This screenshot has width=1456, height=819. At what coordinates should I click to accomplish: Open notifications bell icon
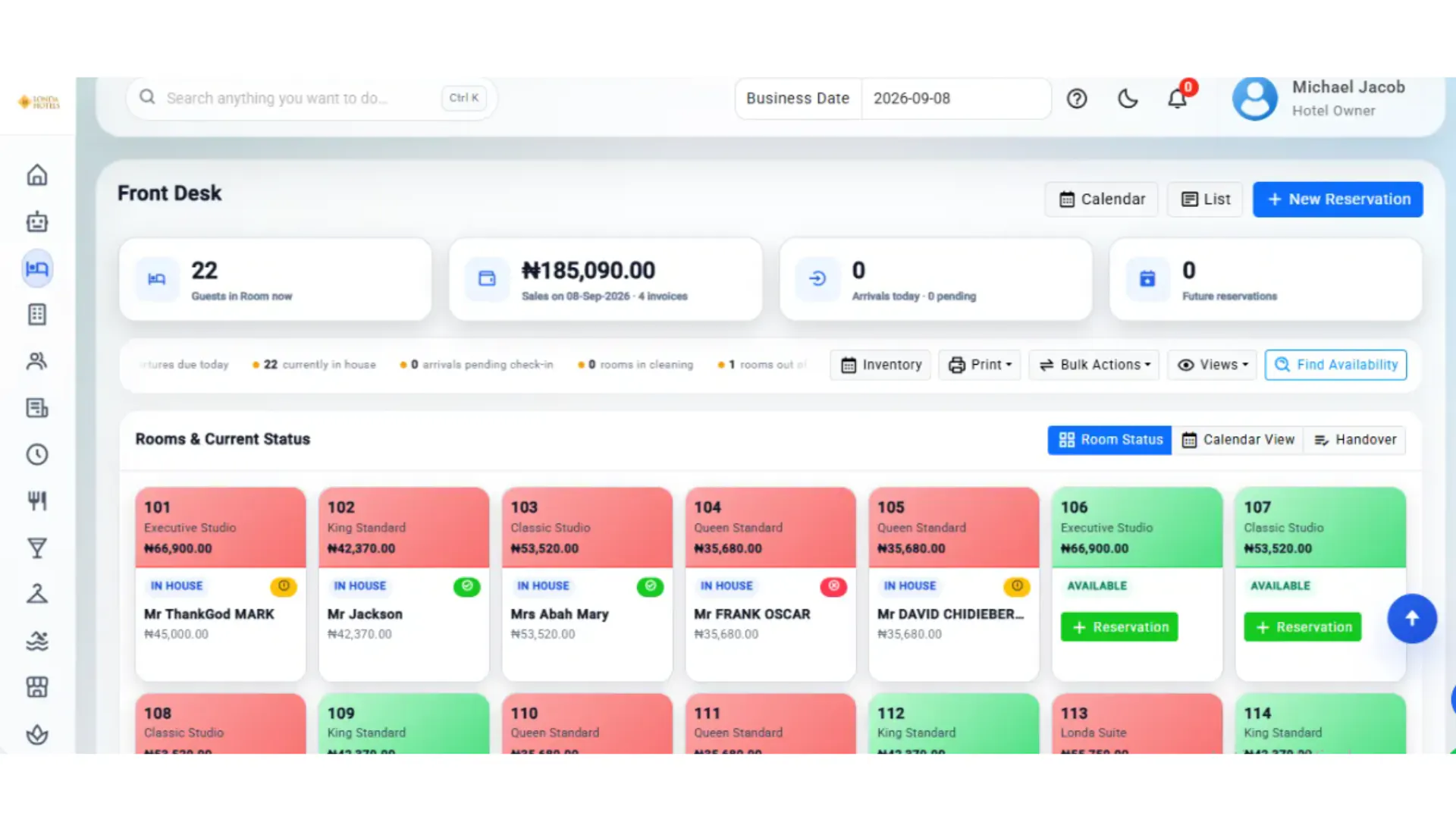click(x=1177, y=99)
